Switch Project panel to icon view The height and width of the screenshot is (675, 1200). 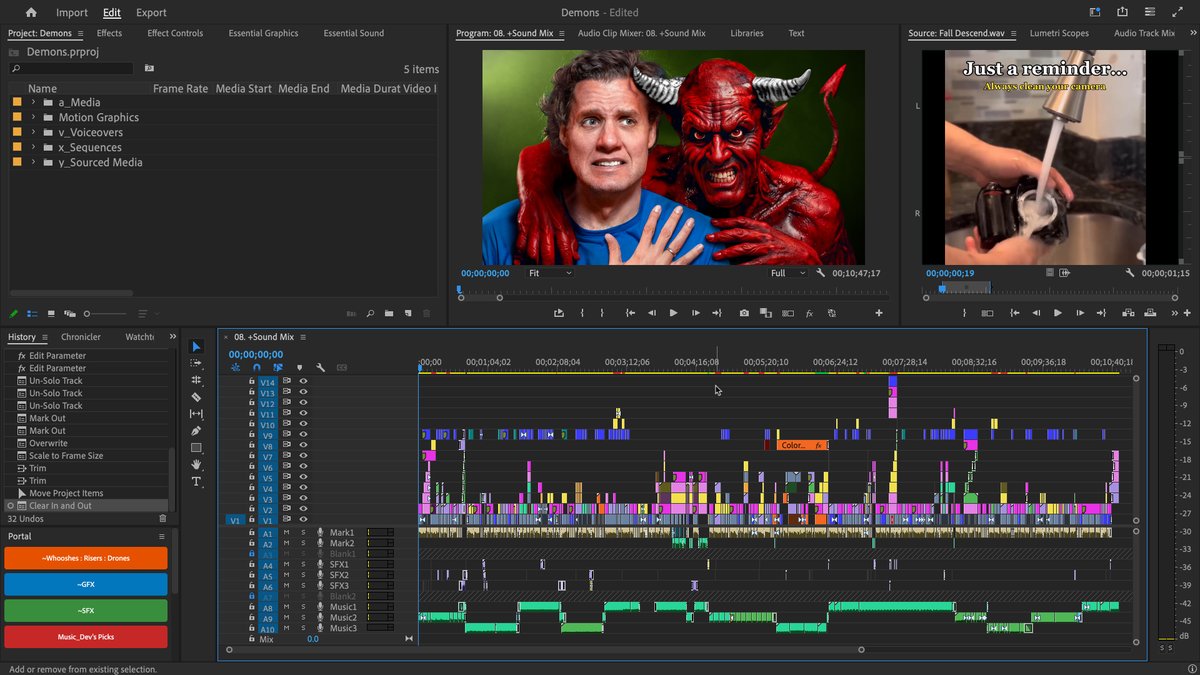point(50,314)
